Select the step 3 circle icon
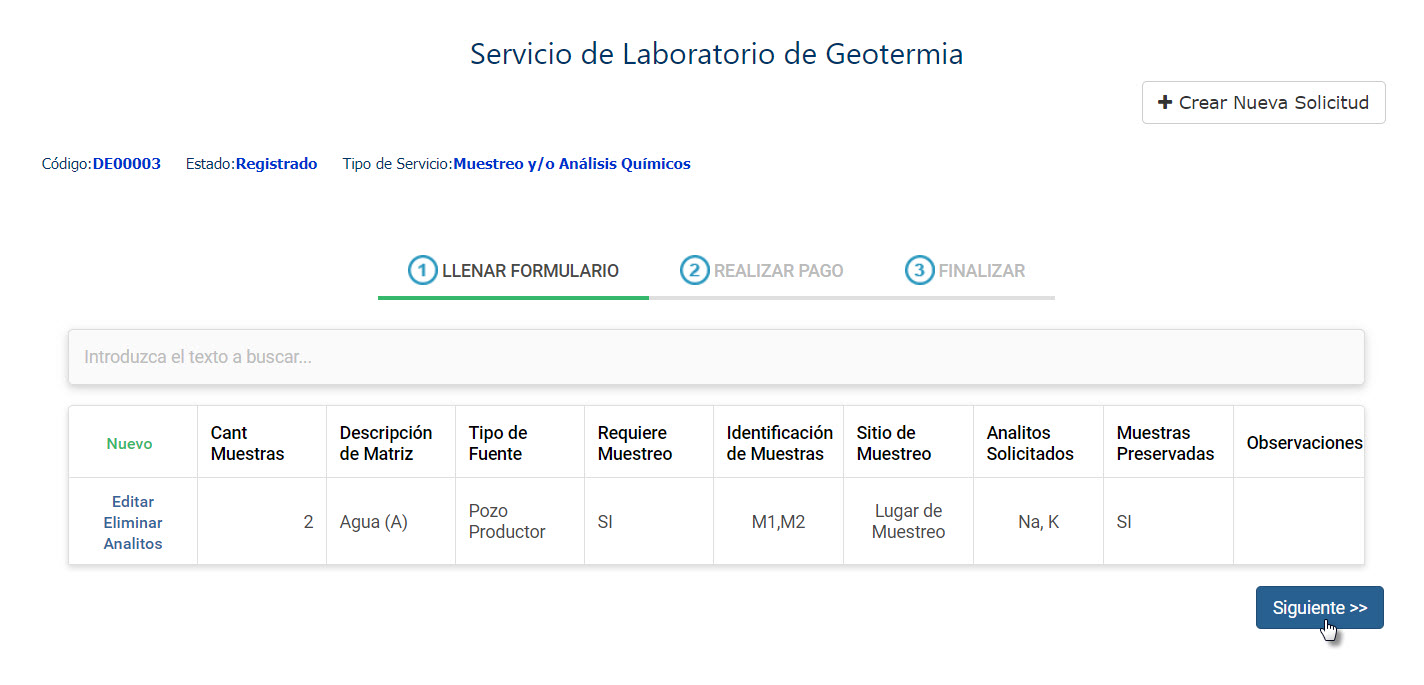Viewport: 1424px width, 685px height. coord(920,270)
